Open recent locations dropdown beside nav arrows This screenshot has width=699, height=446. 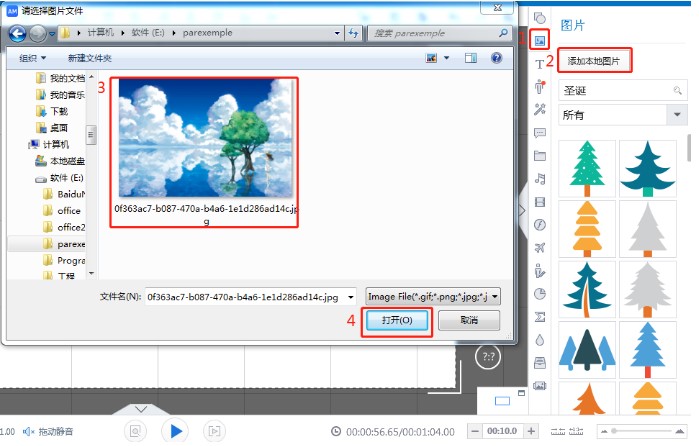point(52,33)
